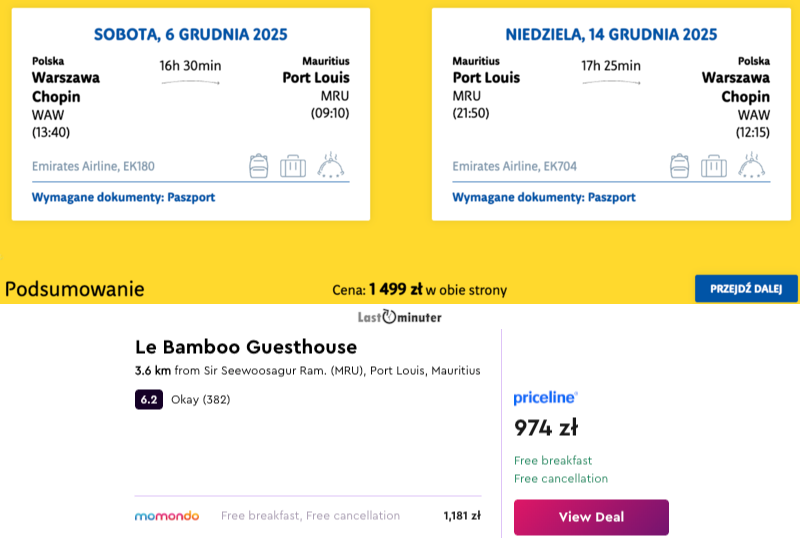
Task: Click suitcase baggage icon on flight EK180
Action: tap(293, 166)
